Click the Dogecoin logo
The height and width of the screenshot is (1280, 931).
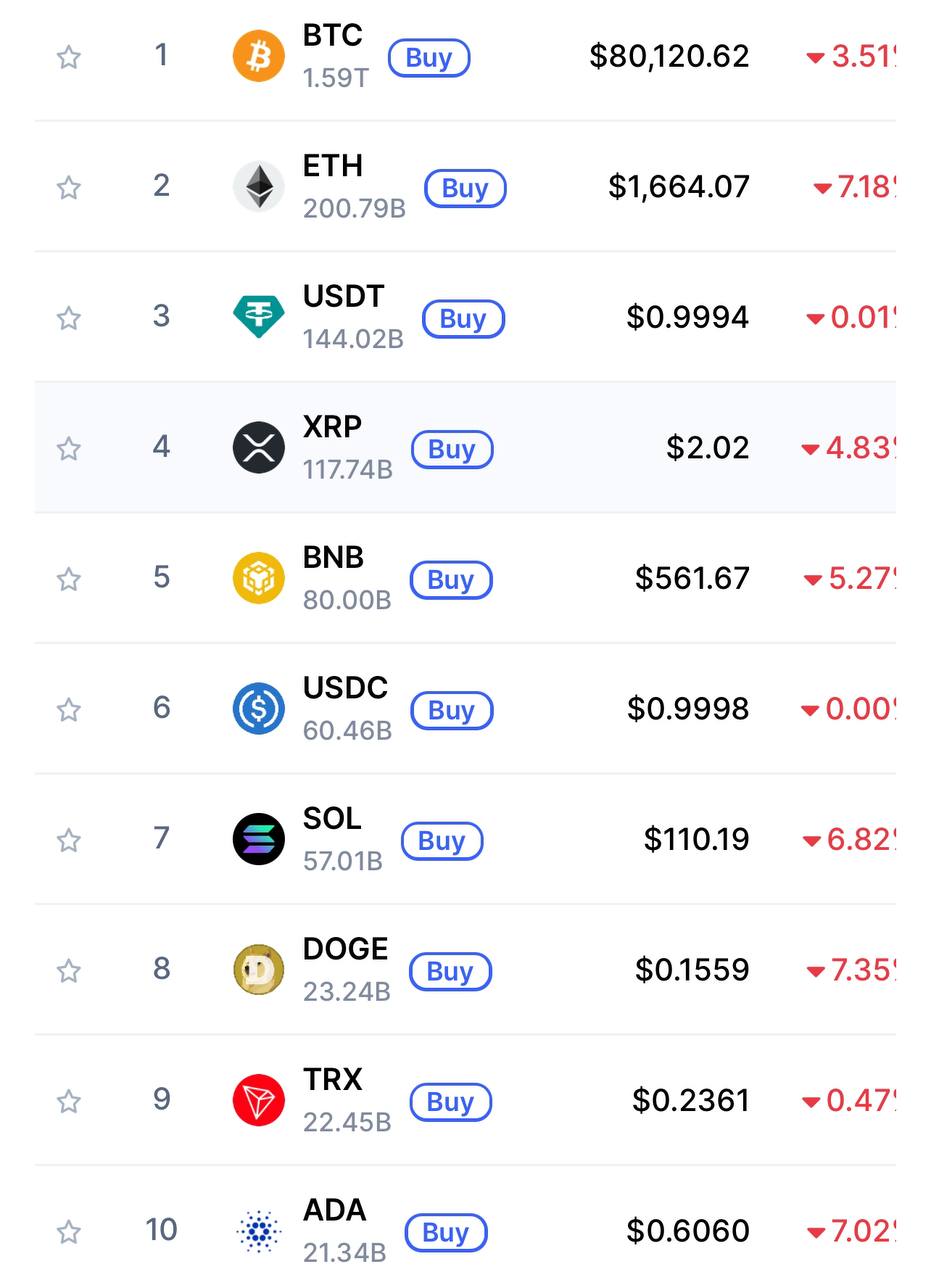[258, 970]
